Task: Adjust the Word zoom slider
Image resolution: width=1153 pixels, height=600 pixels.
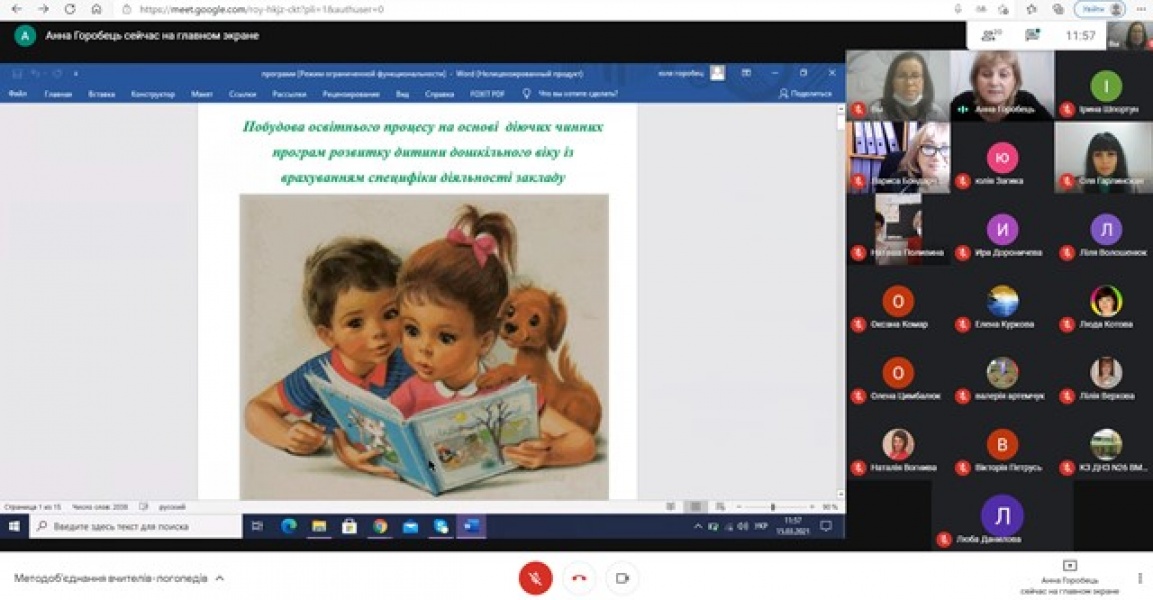Action: [x=772, y=507]
